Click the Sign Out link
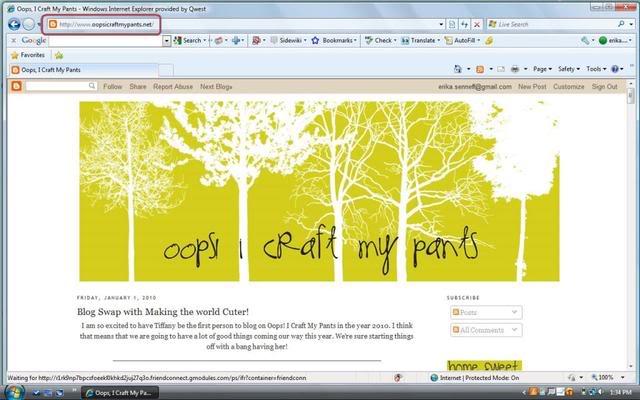This screenshot has width=640, height=400. 604,87
